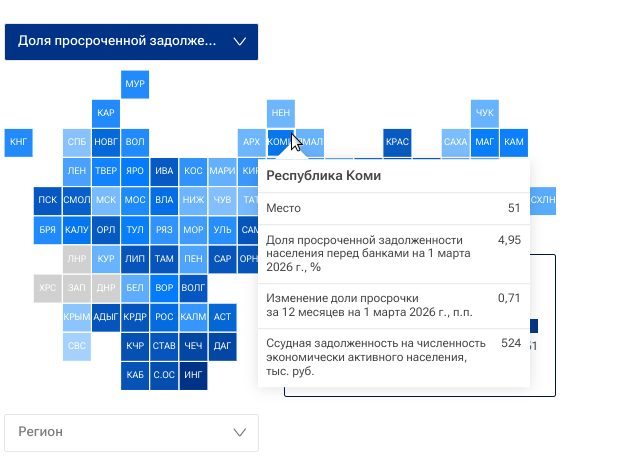Image resolution: width=620 pixels, height=458 pixels.
Task: Choose the СПБ region tile
Action: 77,142
